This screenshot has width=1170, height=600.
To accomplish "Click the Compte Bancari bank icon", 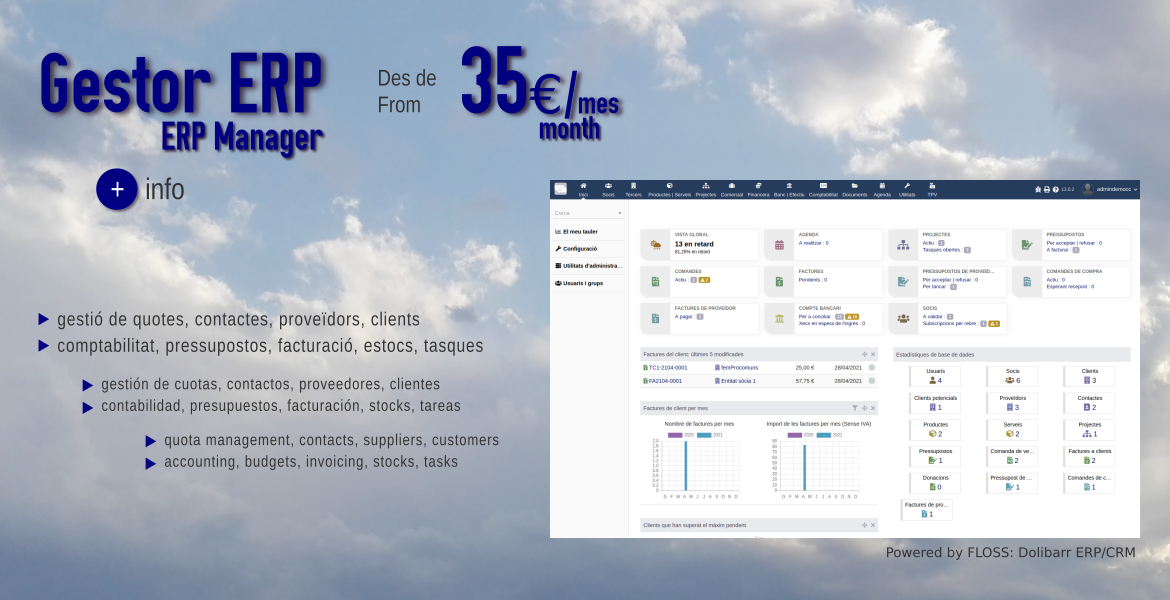I will point(779,318).
